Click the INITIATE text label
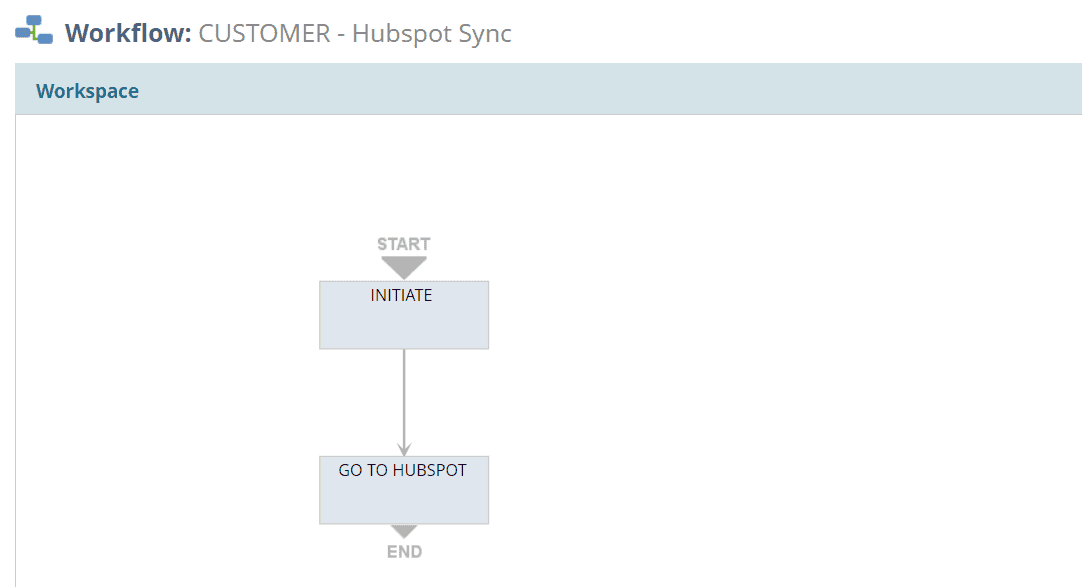The image size is (1082, 587). pyautogui.click(x=401, y=295)
